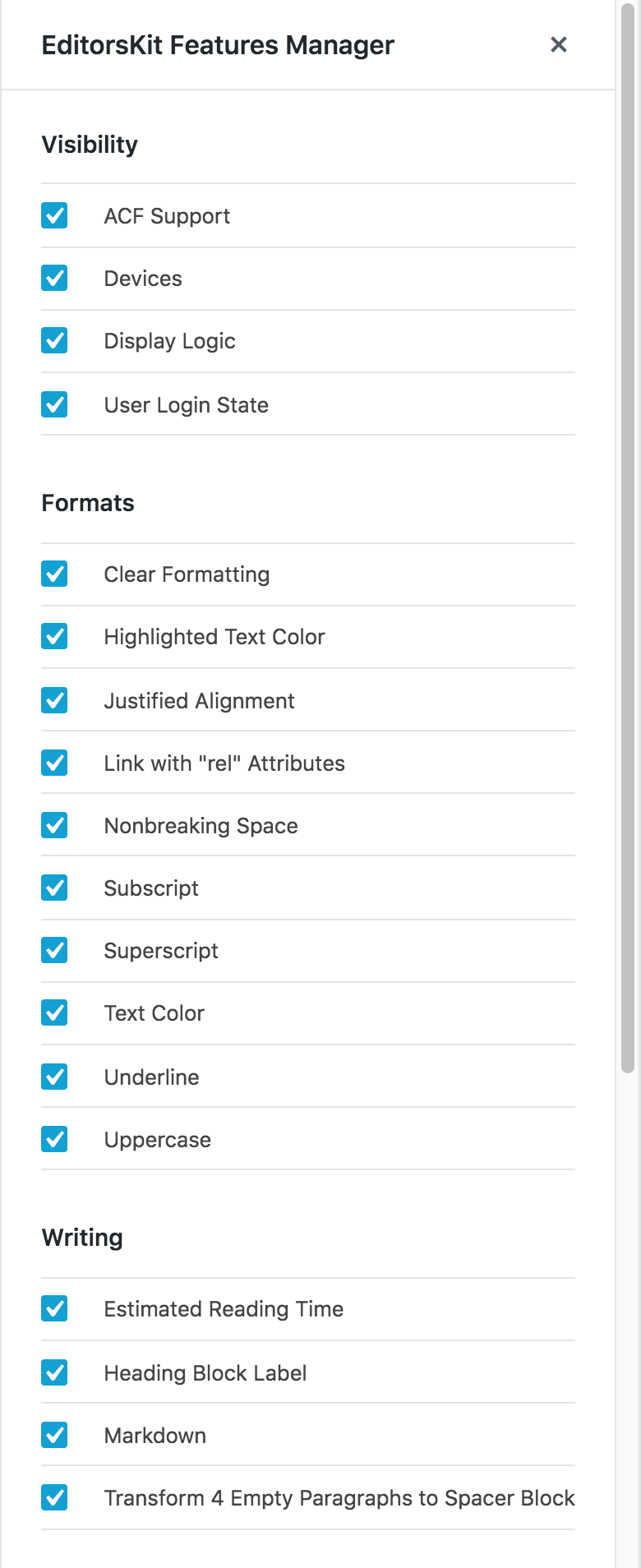Toggle the Subscript checkbox
Viewport: 641px width, 1568px height.
click(55, 888)
